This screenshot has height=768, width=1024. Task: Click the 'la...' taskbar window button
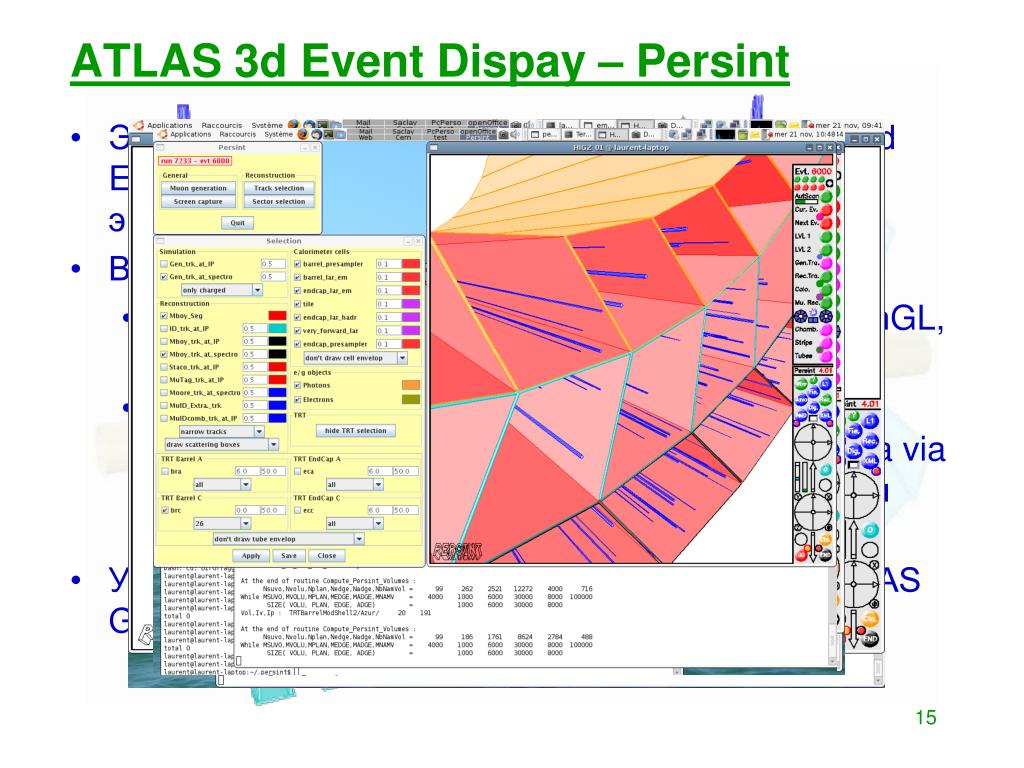click(560, 125)
